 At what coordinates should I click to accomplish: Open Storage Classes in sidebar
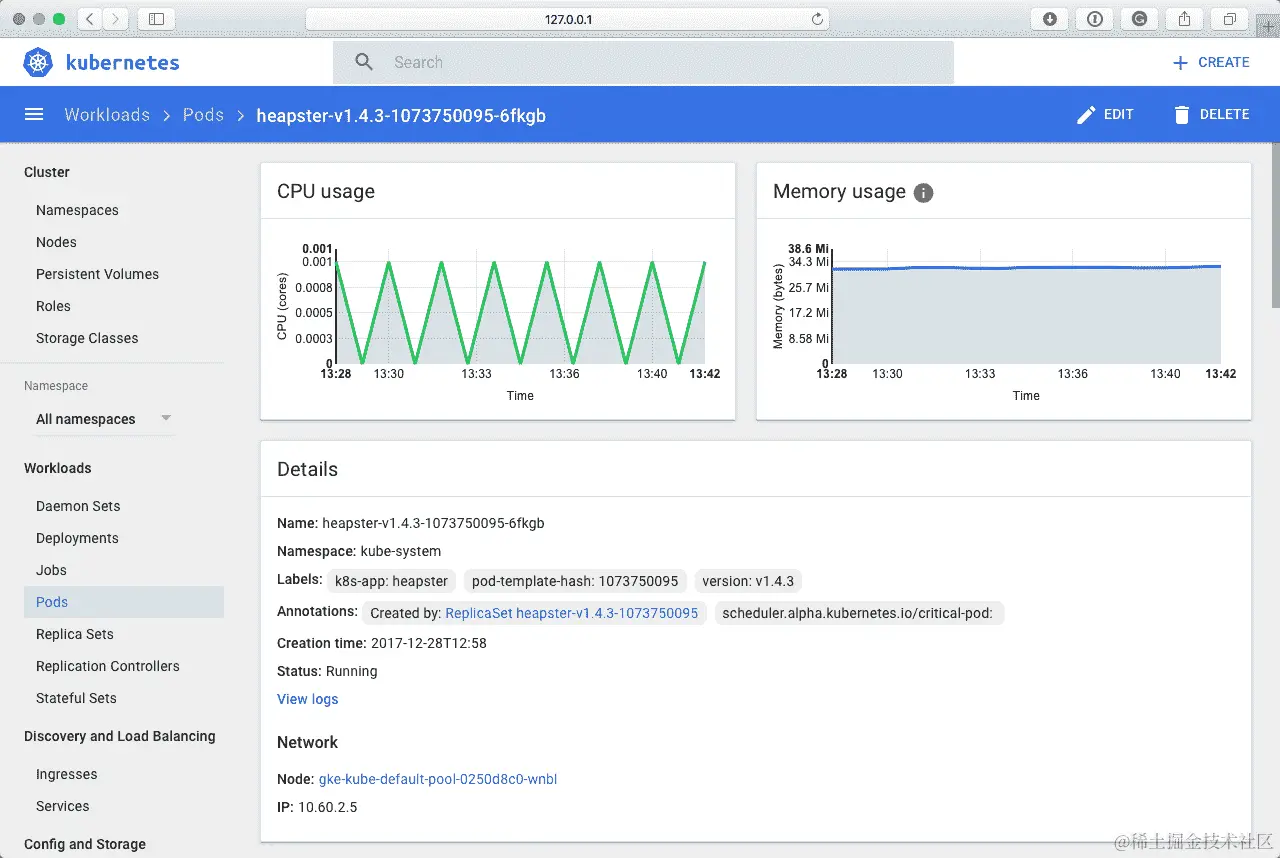pyautogui.click(x=87, y=338)
